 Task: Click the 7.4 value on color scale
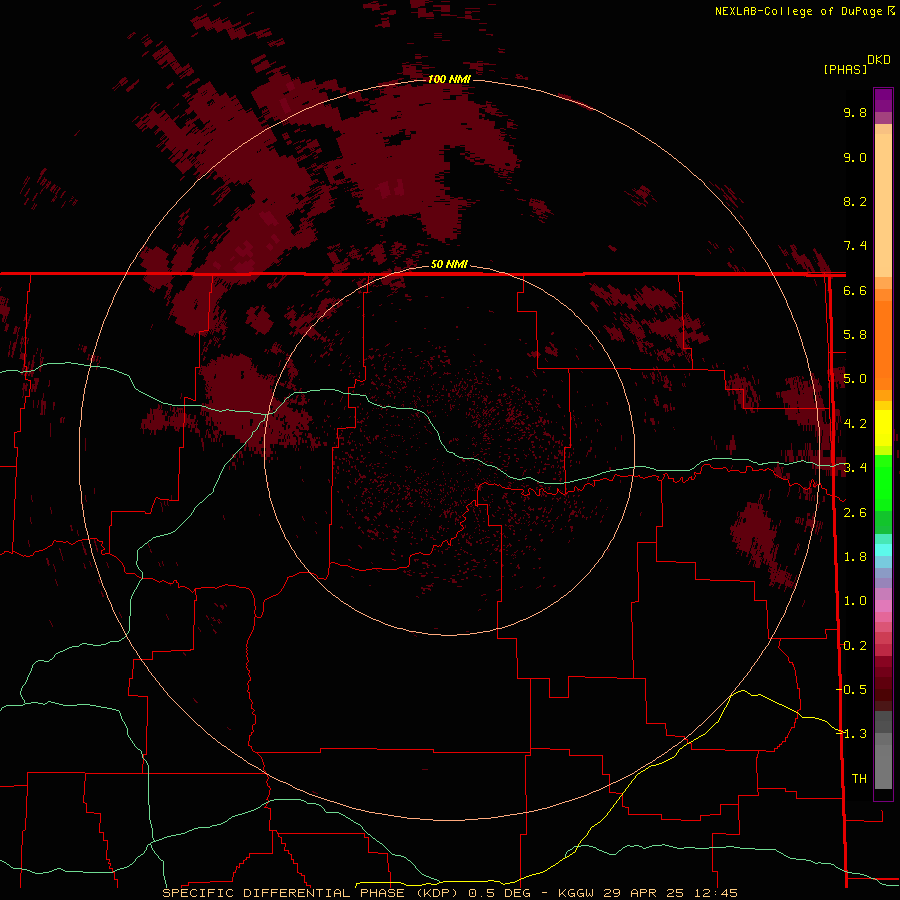click(x=855, y=246)
